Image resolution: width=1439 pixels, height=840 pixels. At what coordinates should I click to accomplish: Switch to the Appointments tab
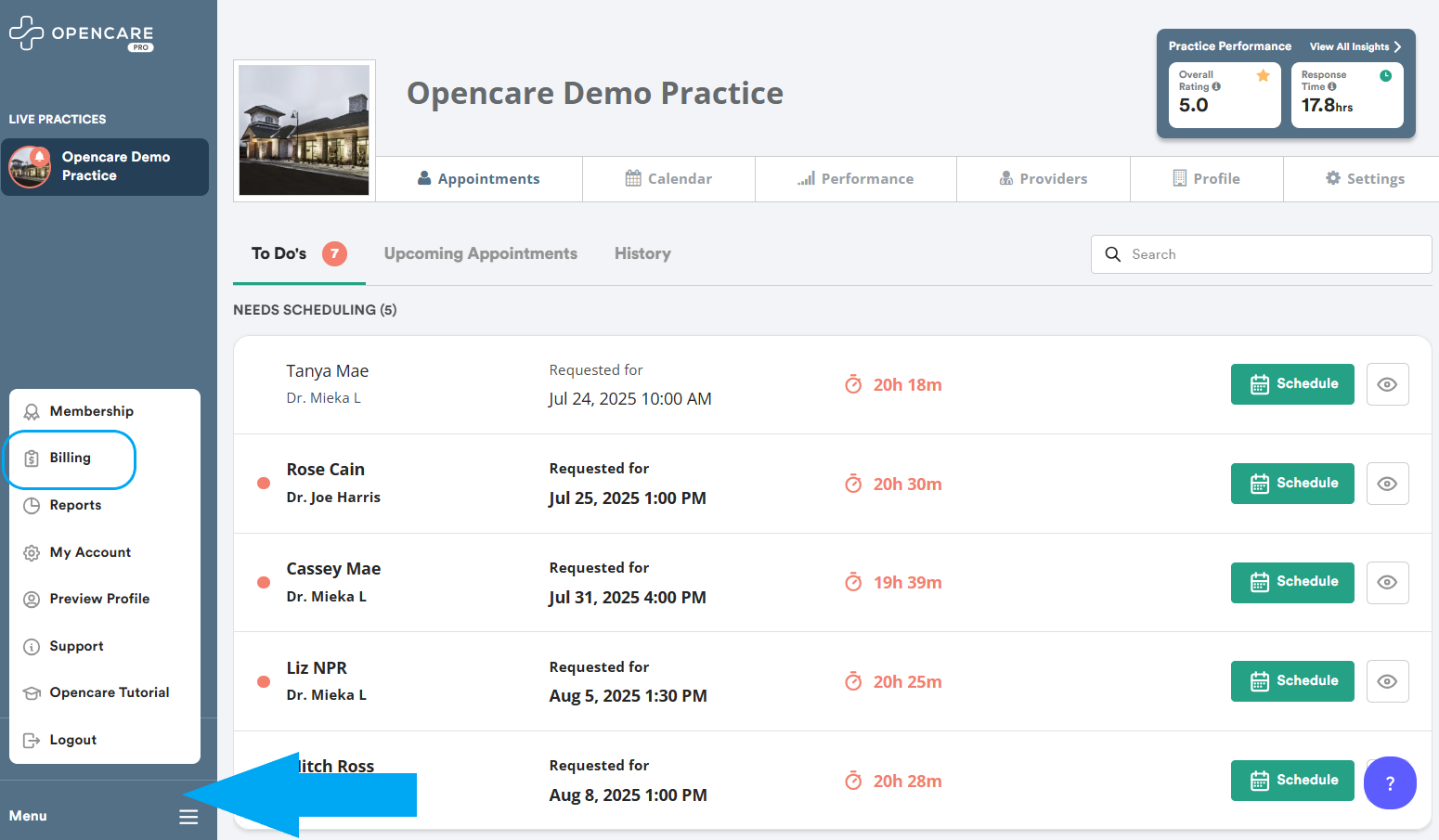(x=479, y=179)
